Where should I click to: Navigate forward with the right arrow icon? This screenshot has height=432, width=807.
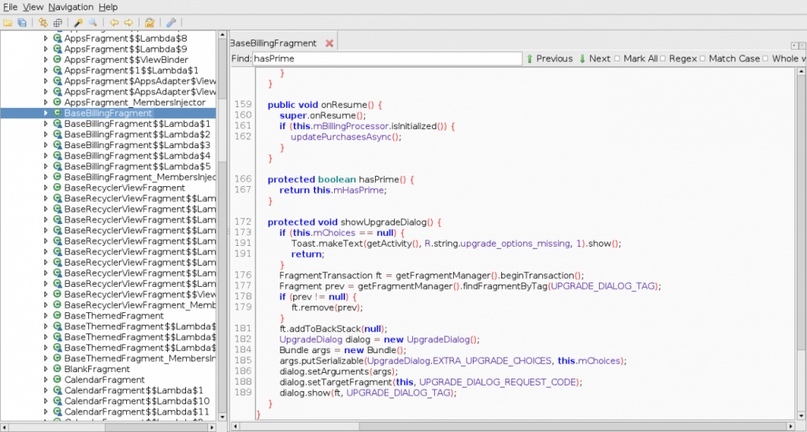(127, 22)
